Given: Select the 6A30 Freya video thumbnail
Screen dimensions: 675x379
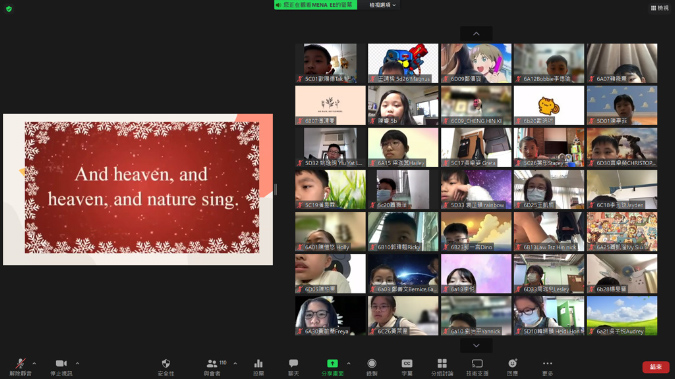Looking at the screenshot, I should tap(330, 316).
